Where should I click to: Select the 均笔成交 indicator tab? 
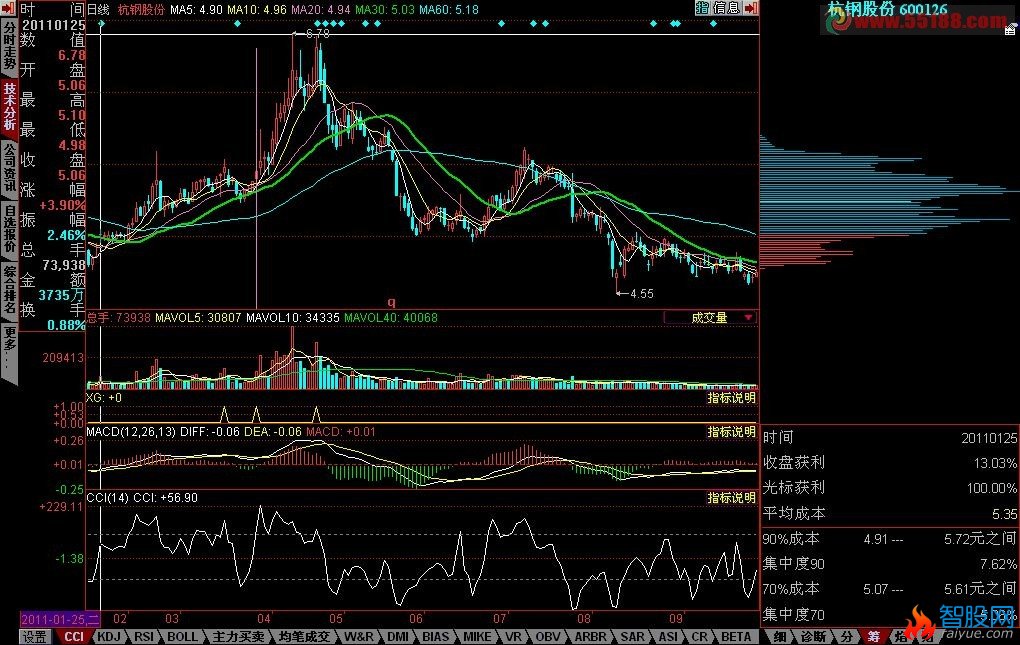[x=304, y=637]
